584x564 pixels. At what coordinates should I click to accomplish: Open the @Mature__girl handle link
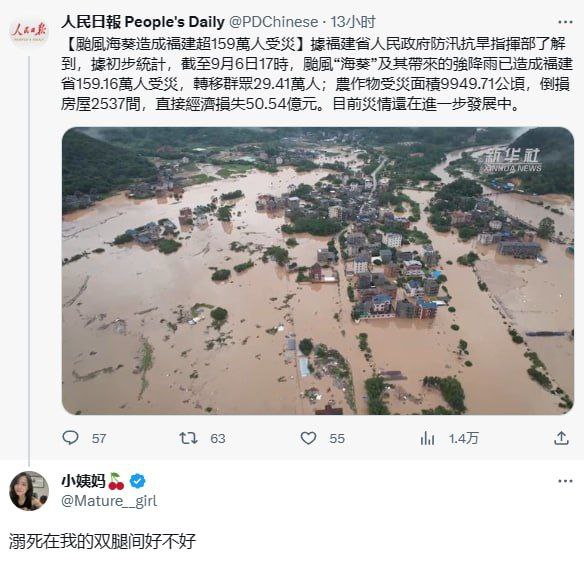(109, 501)
